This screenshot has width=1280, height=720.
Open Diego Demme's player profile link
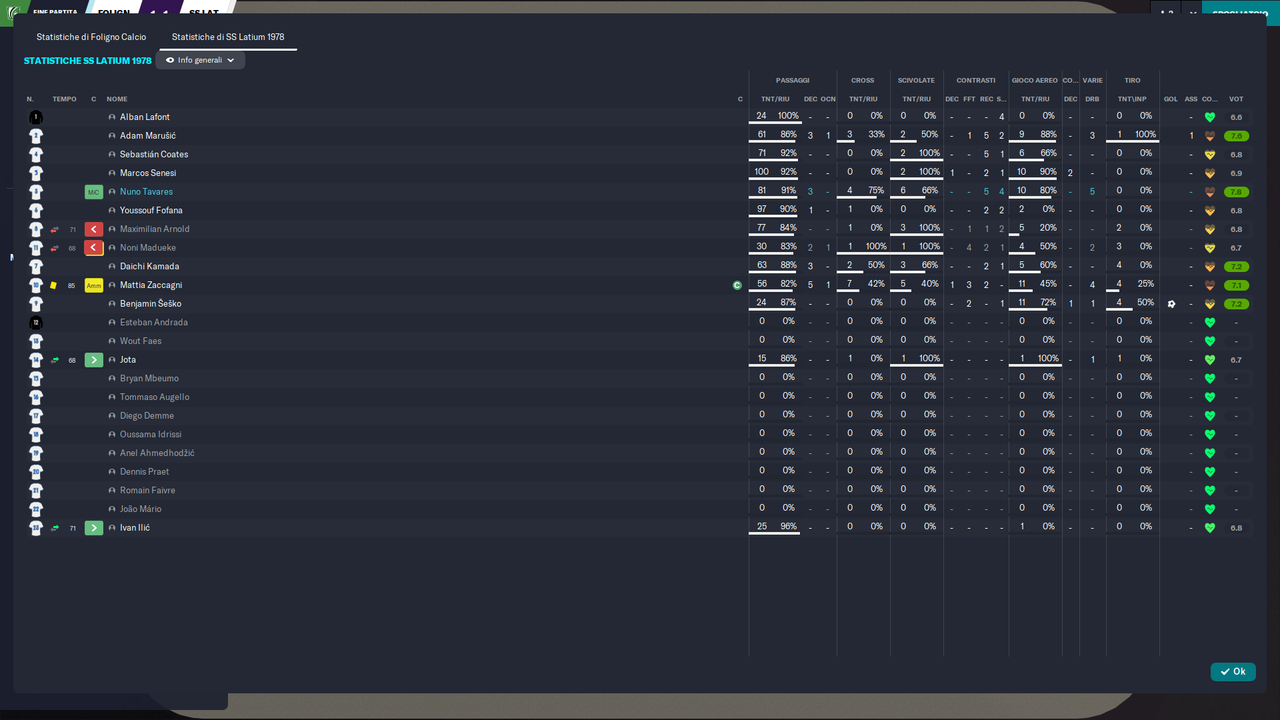click(x=147, y=416)
